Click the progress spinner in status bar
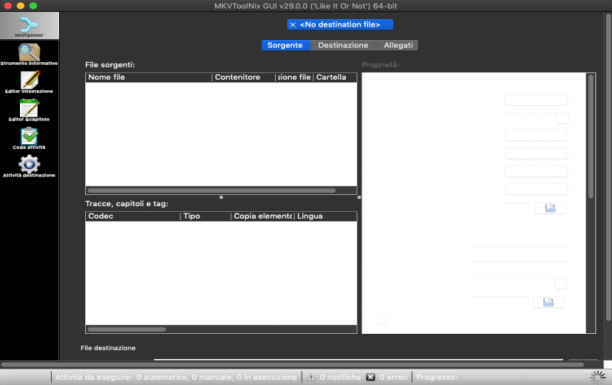 pyautogui.click(x=598, y=377)
